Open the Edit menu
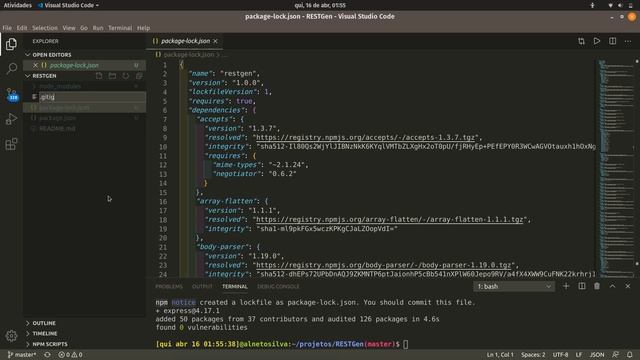The image size is (640, 360). (x=22, y=28)
